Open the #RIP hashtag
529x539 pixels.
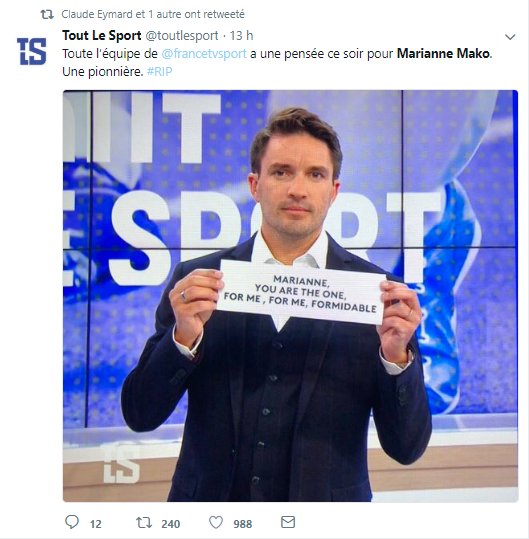[x=159, y=72]
